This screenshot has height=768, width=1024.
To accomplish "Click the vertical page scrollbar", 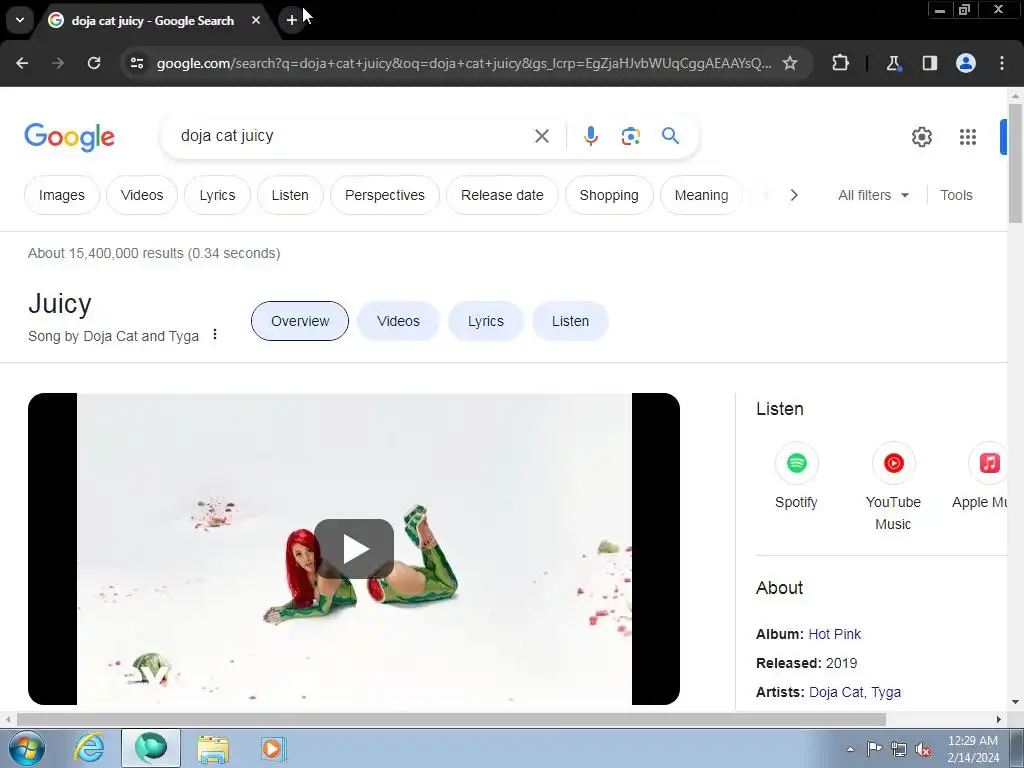I will [x=1016, y=163].
